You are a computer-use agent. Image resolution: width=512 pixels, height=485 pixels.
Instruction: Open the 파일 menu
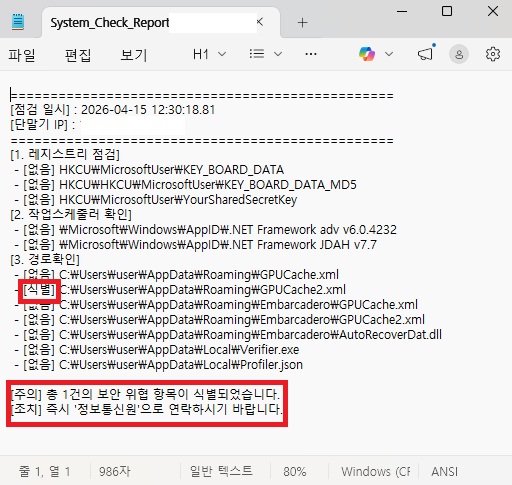(x=22, y=55)
